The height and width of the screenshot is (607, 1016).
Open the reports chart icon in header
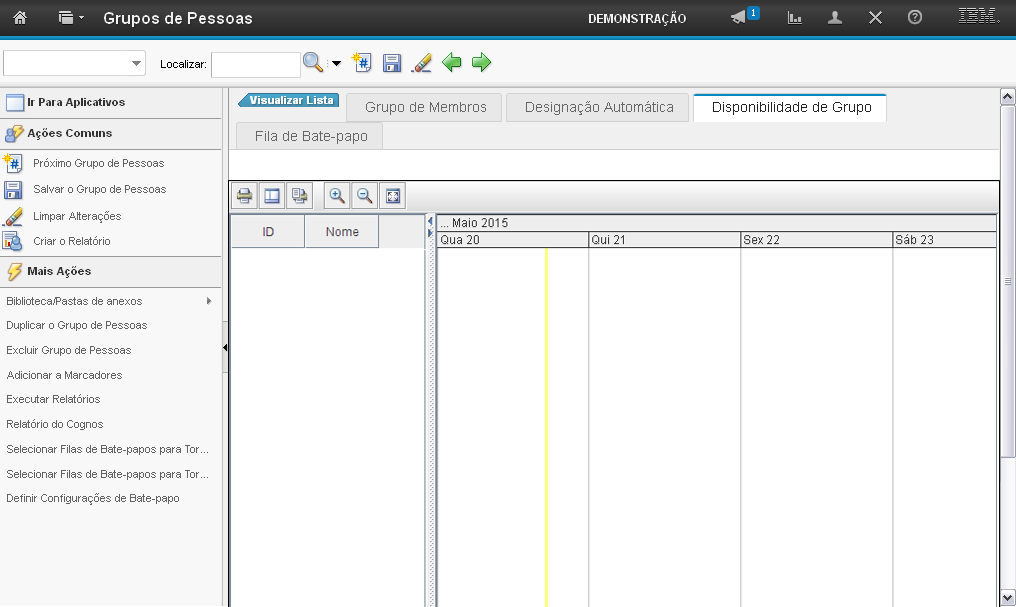795,18
